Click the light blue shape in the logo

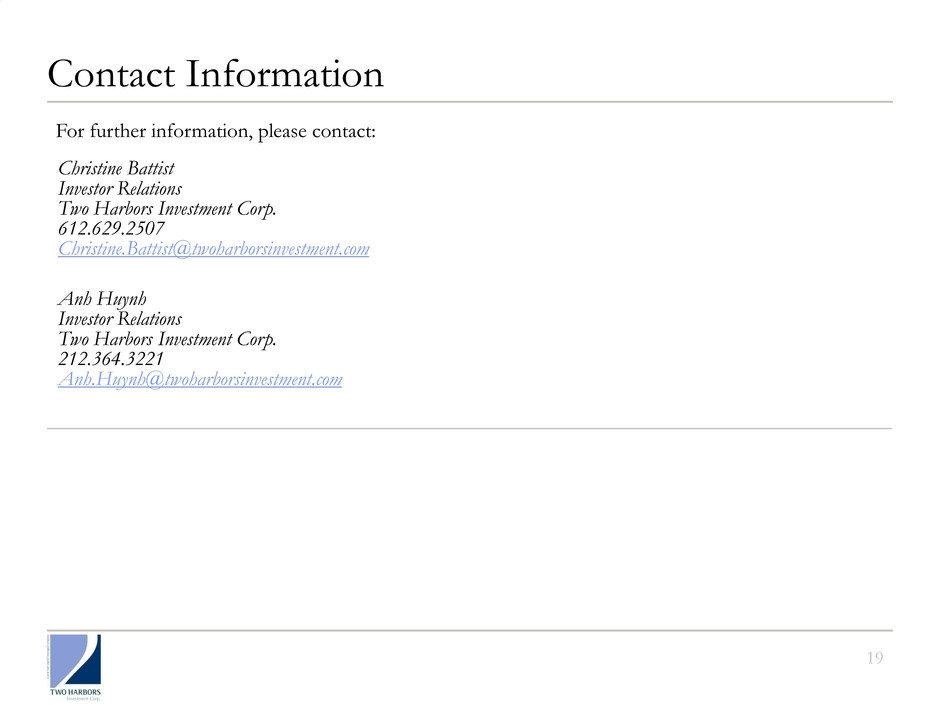tap(66, 655)
